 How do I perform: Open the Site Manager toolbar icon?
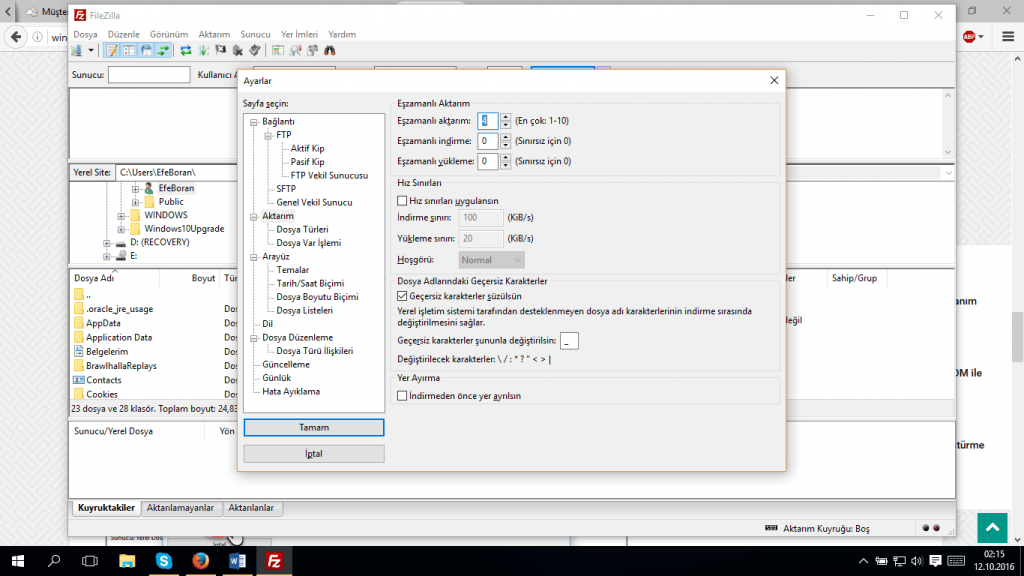click(x=78, y=50)
